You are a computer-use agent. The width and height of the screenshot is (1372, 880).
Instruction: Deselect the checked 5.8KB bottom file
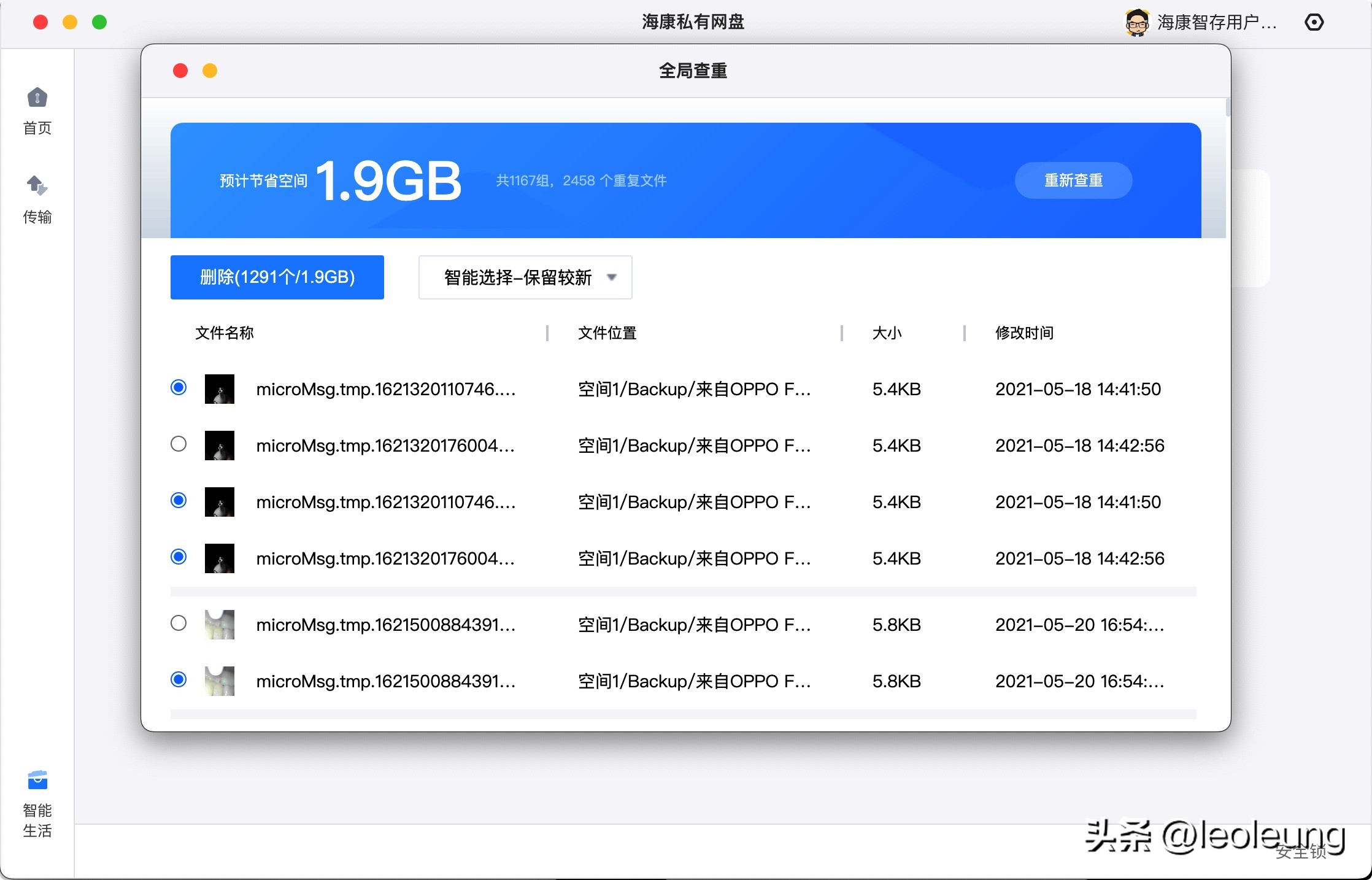pos(179,679)
